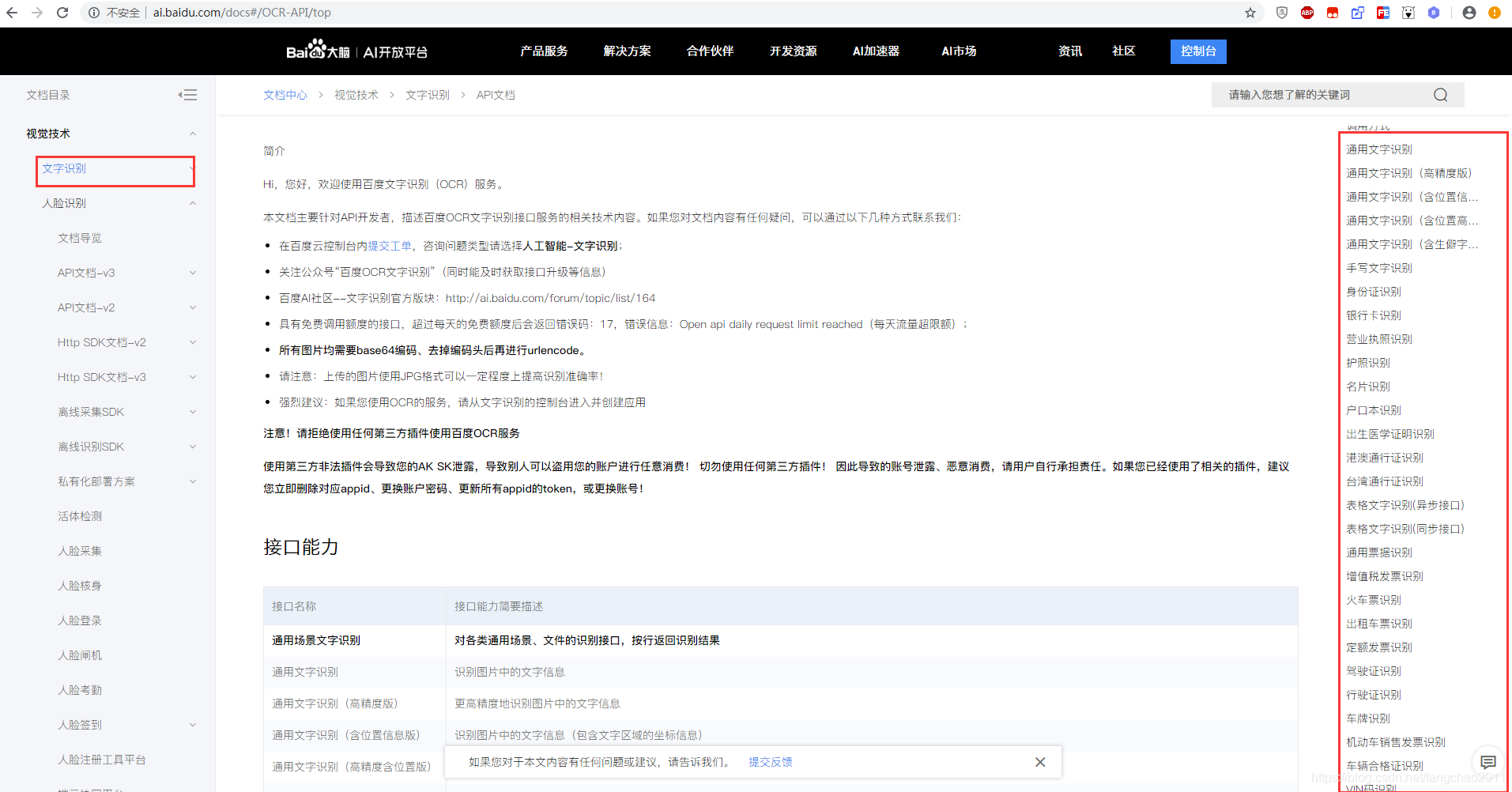Expand 离线识别SDK sidebar item

pyautogui.click(x=192, y=447)
